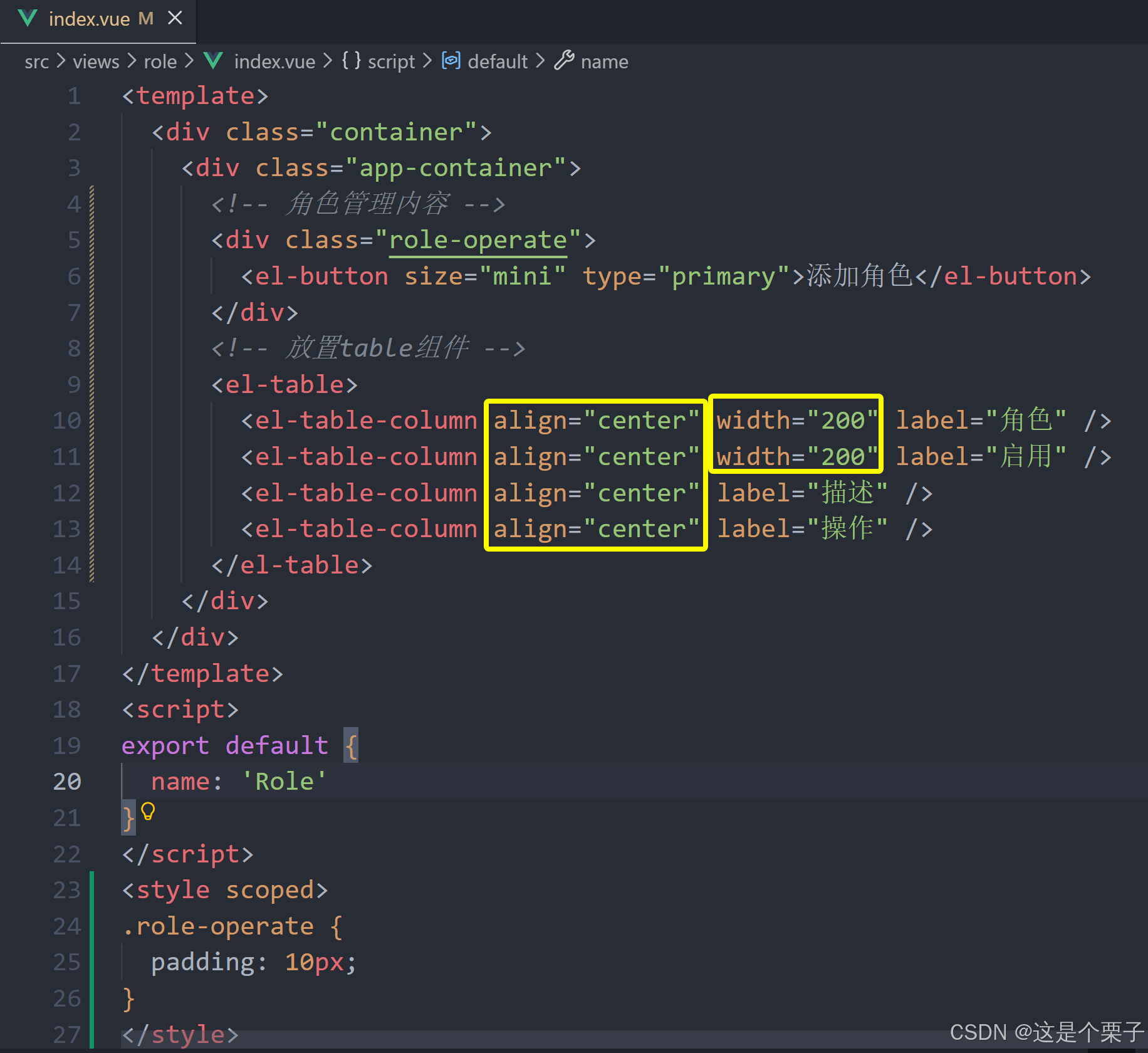Click label="描述" attribute

coord(802,493)
